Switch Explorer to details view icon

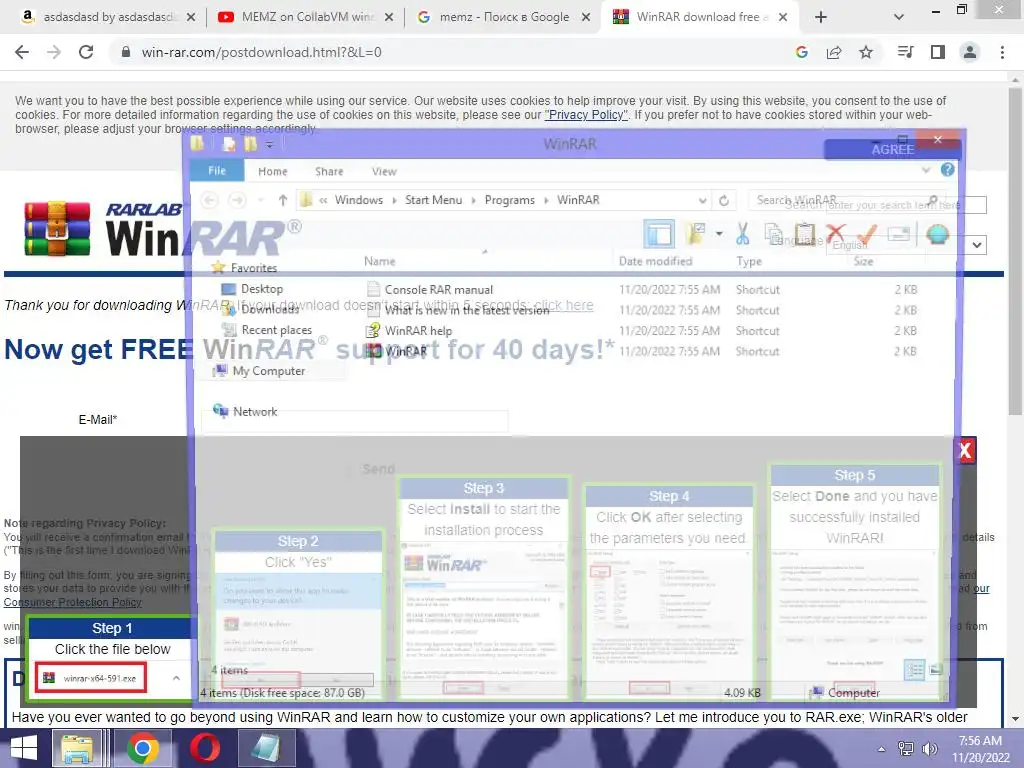click(x=915, y=670)
